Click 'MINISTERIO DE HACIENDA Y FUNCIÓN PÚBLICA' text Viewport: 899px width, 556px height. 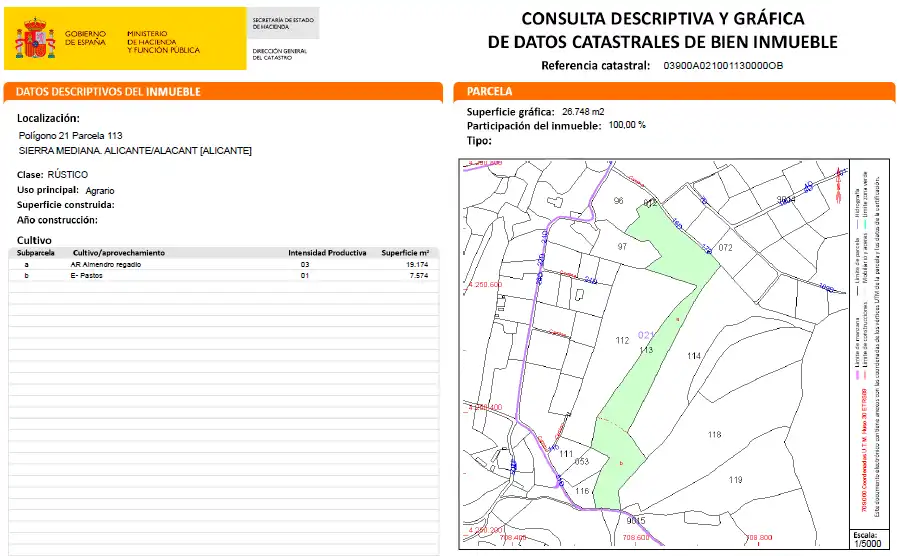coord(163,42)
